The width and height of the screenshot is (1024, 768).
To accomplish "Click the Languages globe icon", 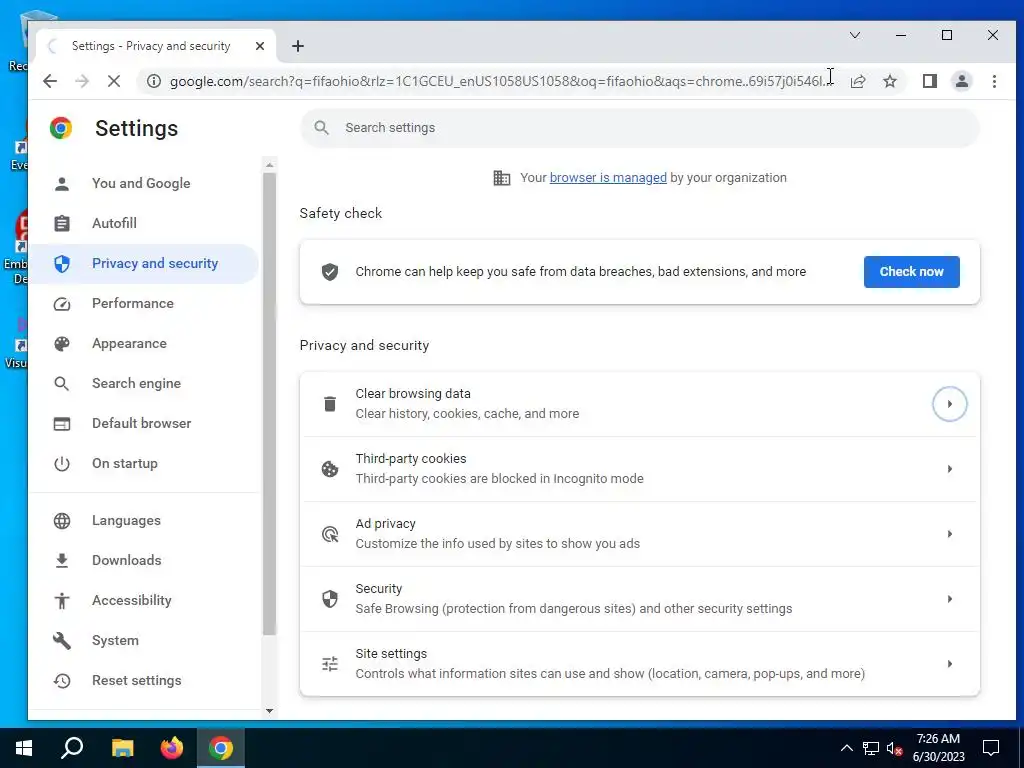I will coord(62,520).
